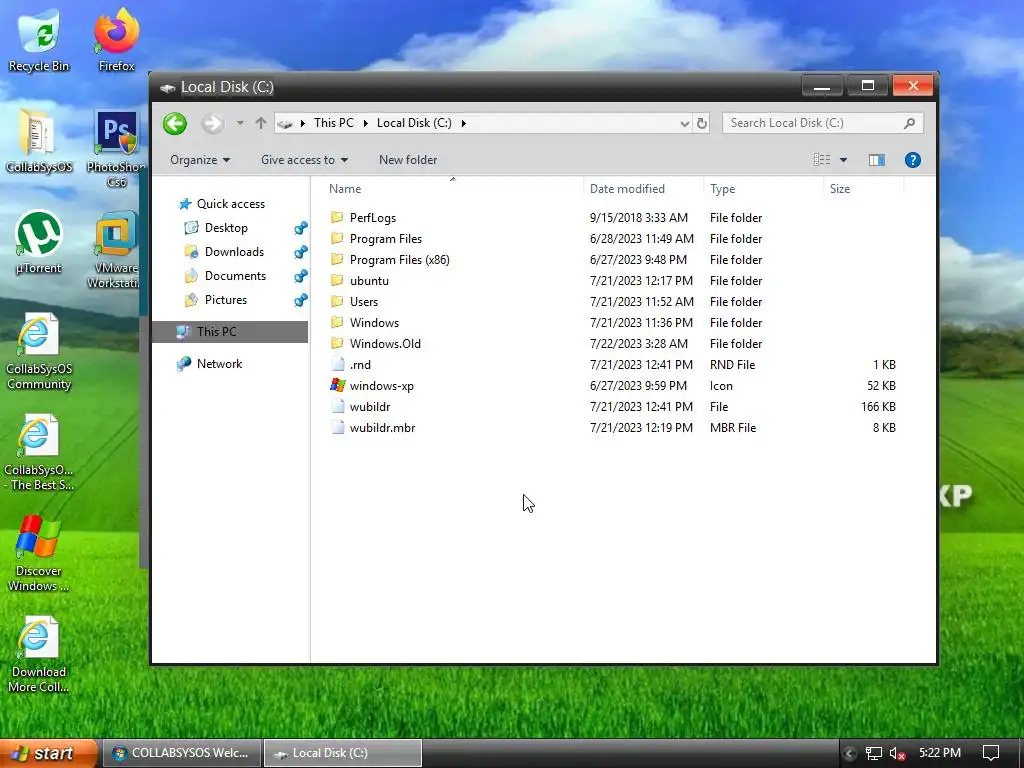Change the view layout icon
This screenshot has width=1024, height=768.
click(822, 160)
